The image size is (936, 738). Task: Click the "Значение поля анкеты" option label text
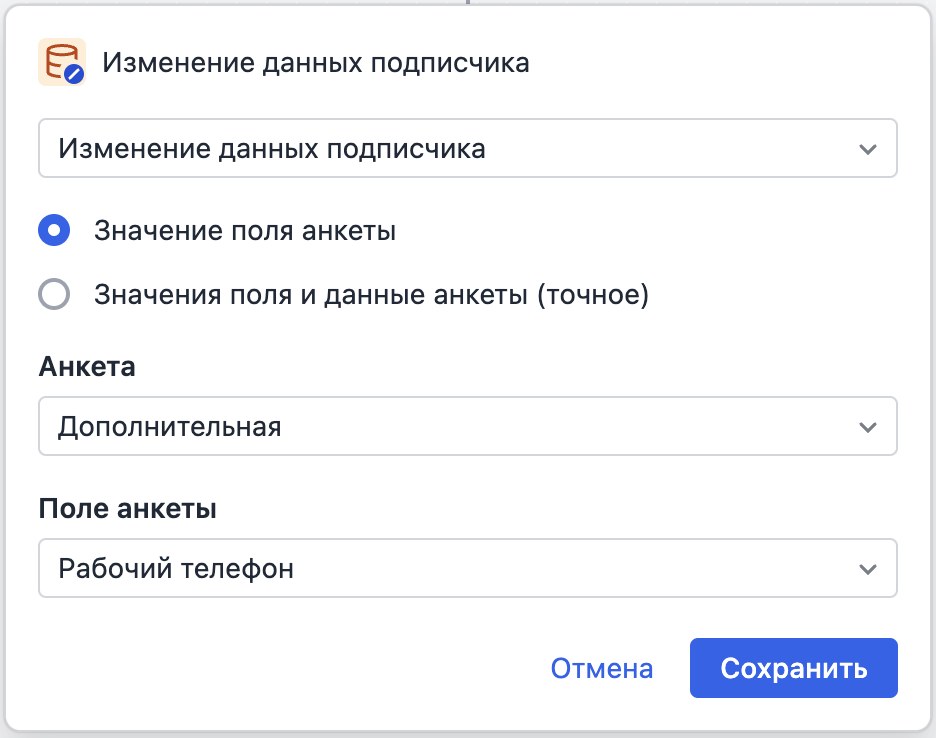click(x=245, y=231)
